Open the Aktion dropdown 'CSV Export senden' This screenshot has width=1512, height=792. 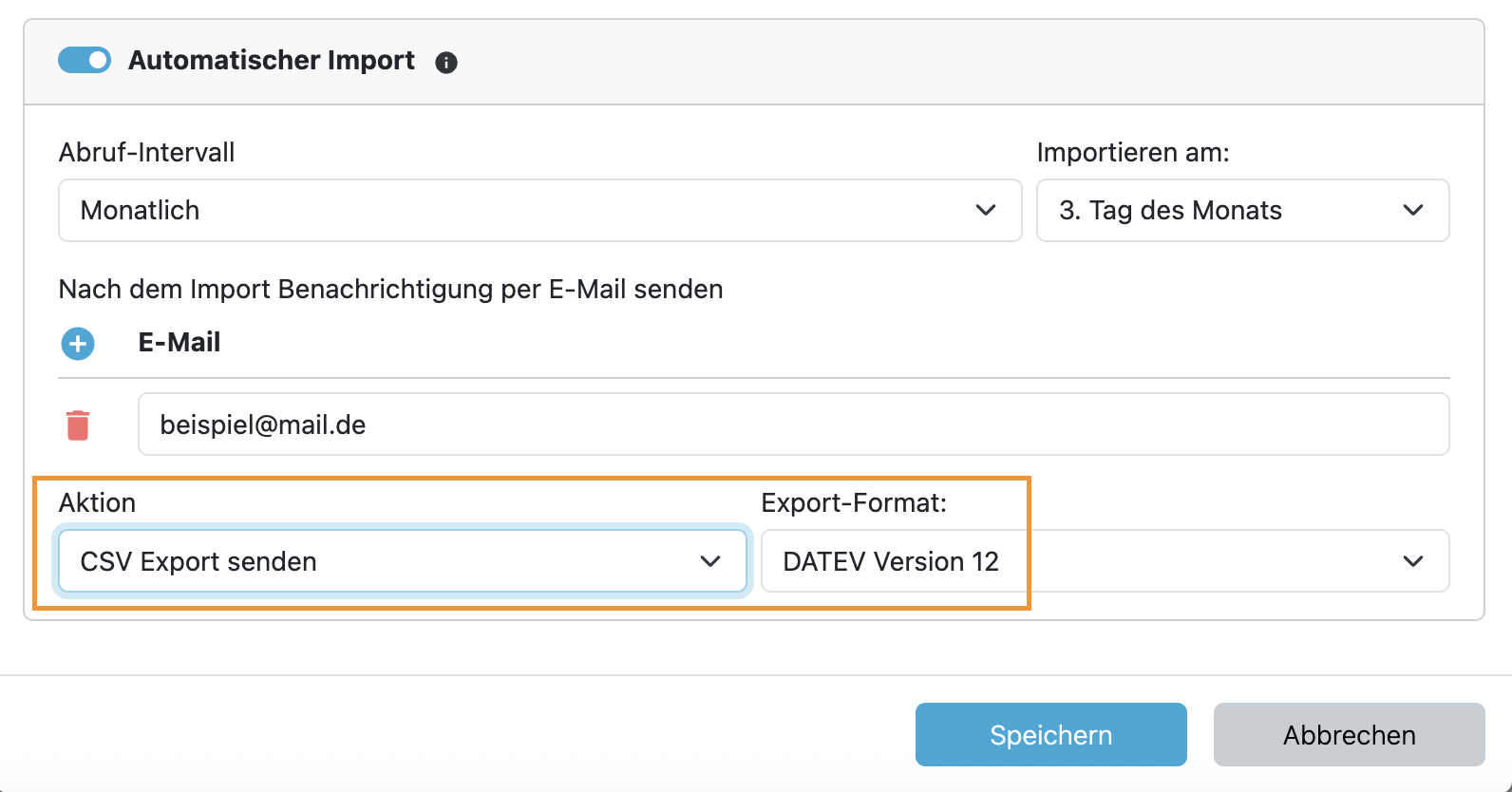[x=403, y=561]
